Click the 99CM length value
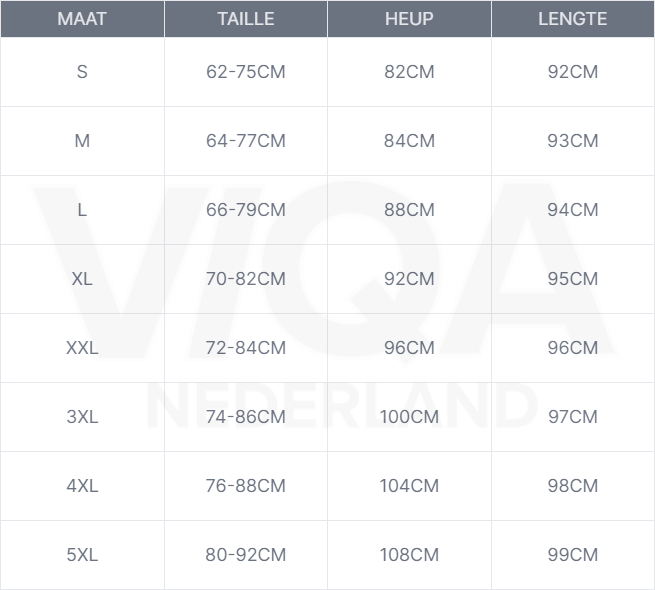 pos(572,555)
